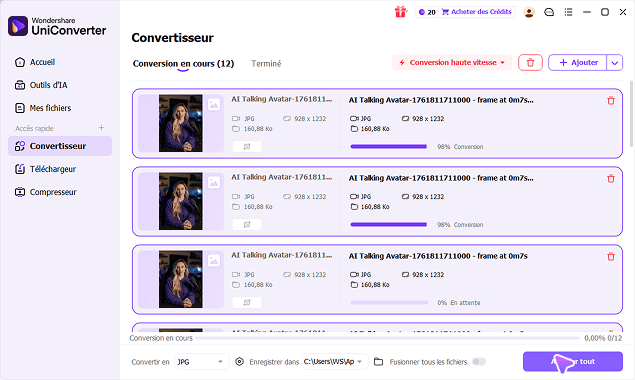Click the image type badge on first thumbnail
The image size is (635, 380).
coord(214,105)
